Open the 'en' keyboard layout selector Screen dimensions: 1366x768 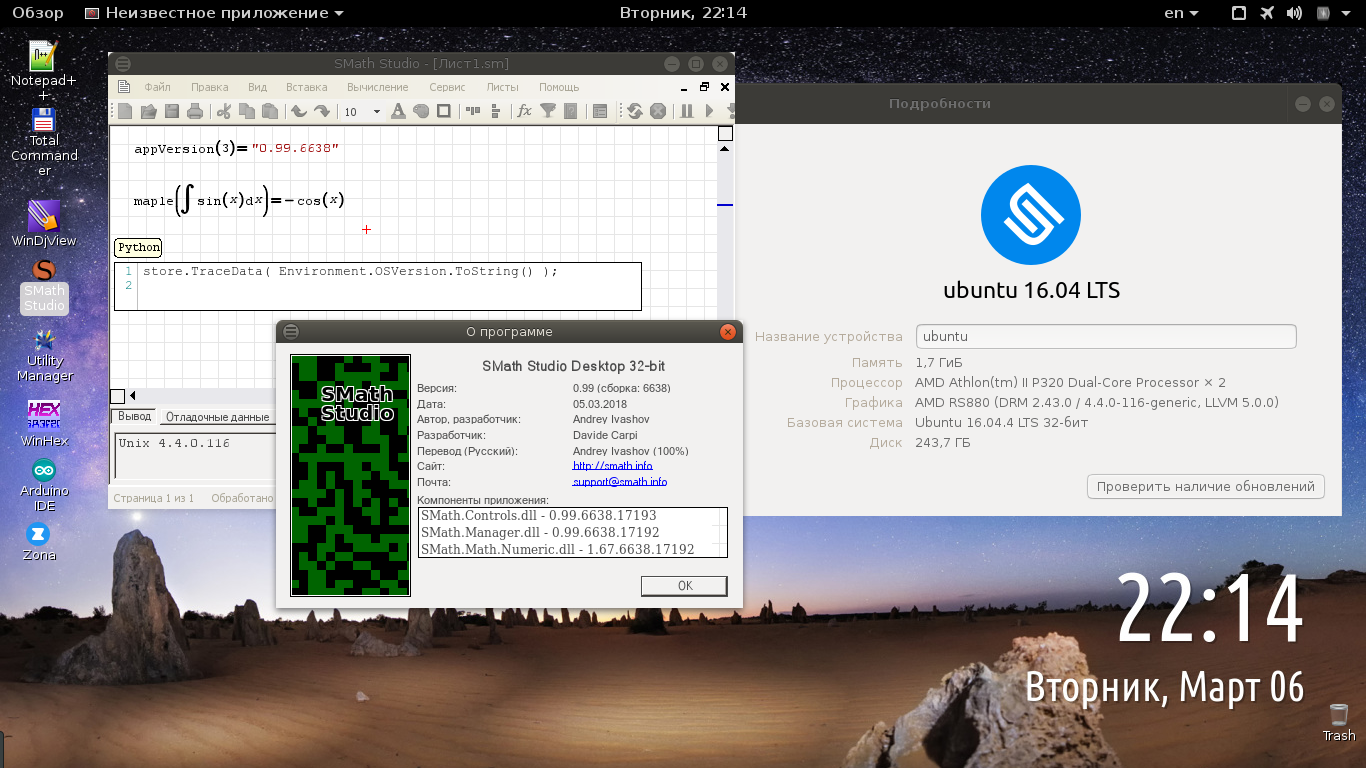pos(1182,13)
